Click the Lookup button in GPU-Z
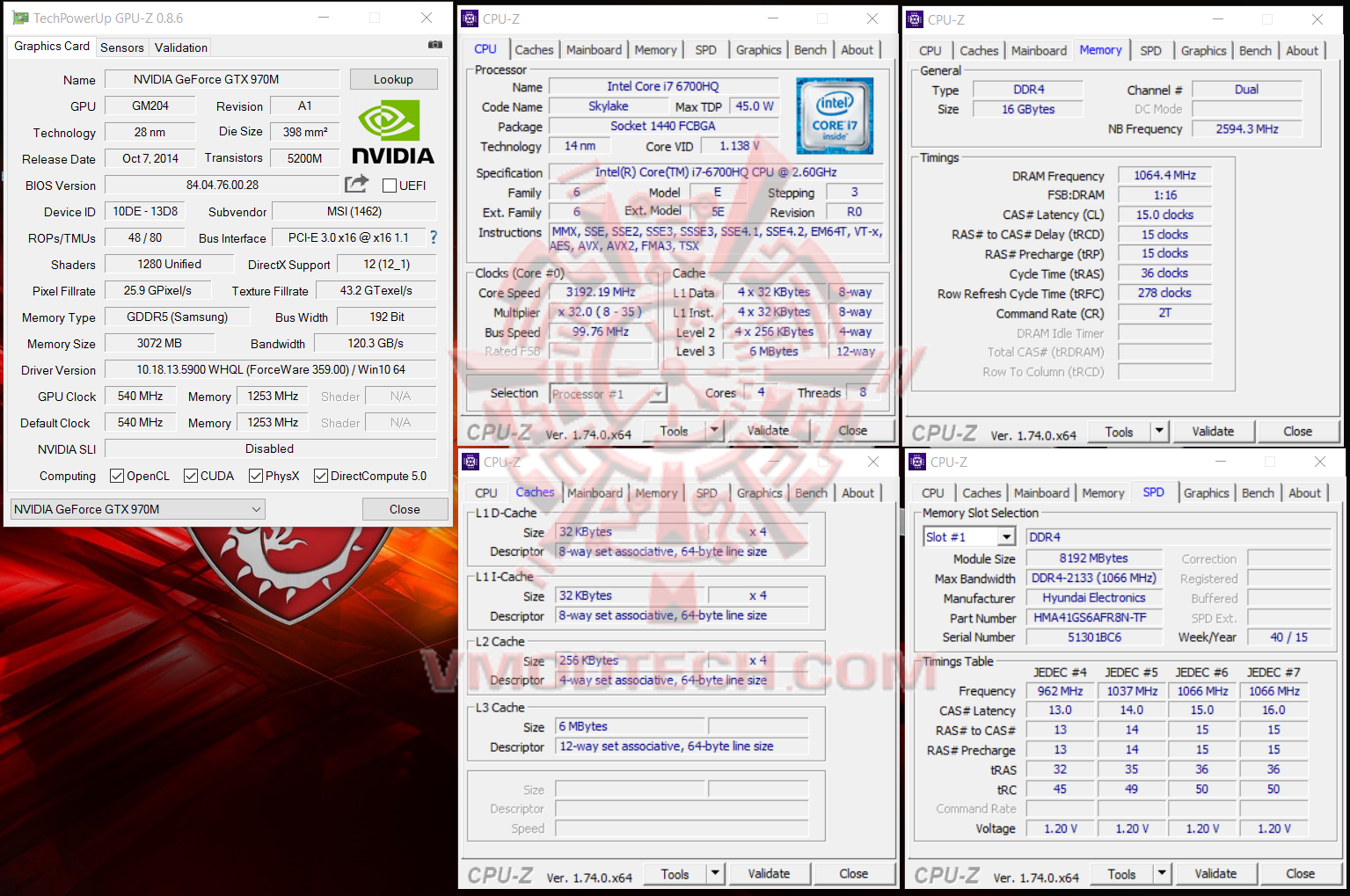This screenshot has width=1350, height=896. pos(393,79)
